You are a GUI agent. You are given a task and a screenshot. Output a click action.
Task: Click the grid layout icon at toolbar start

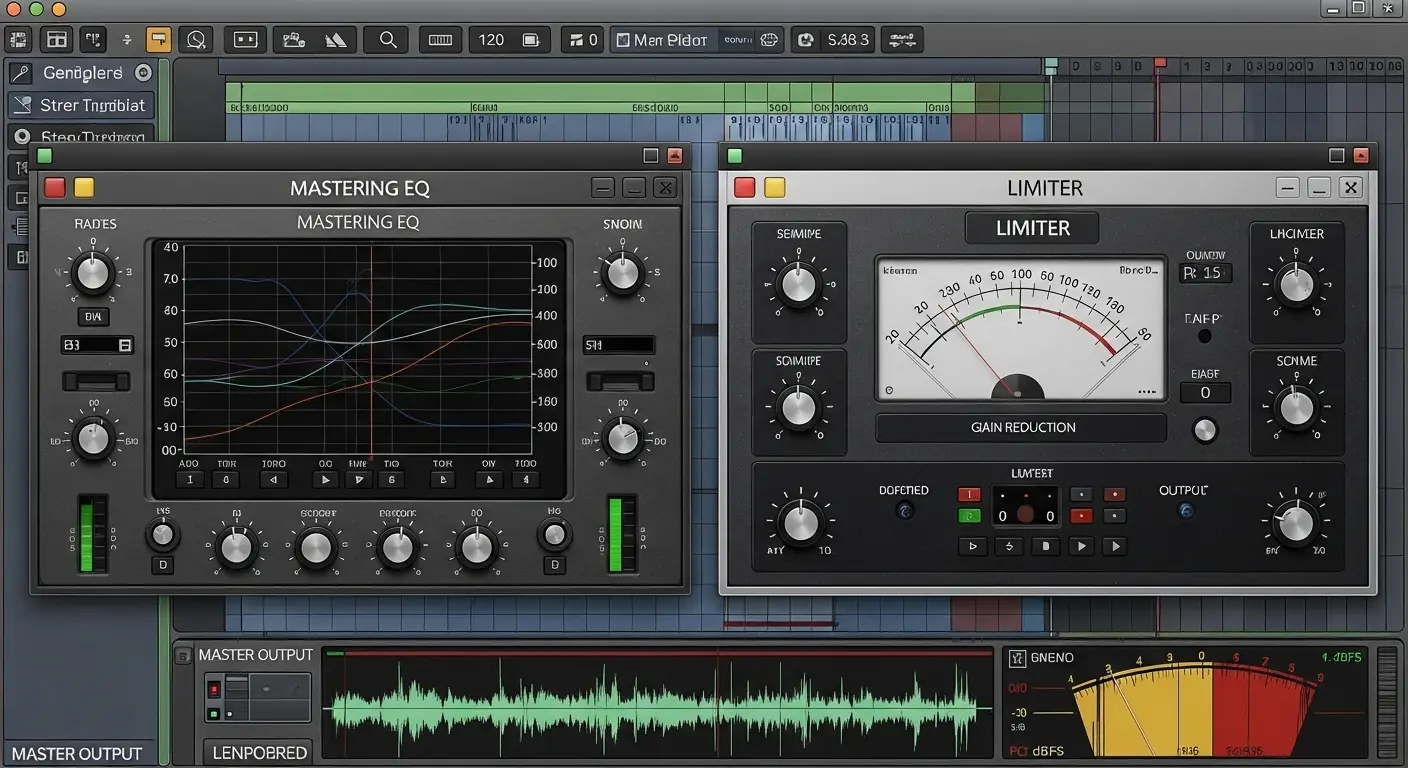pos(18,40)
